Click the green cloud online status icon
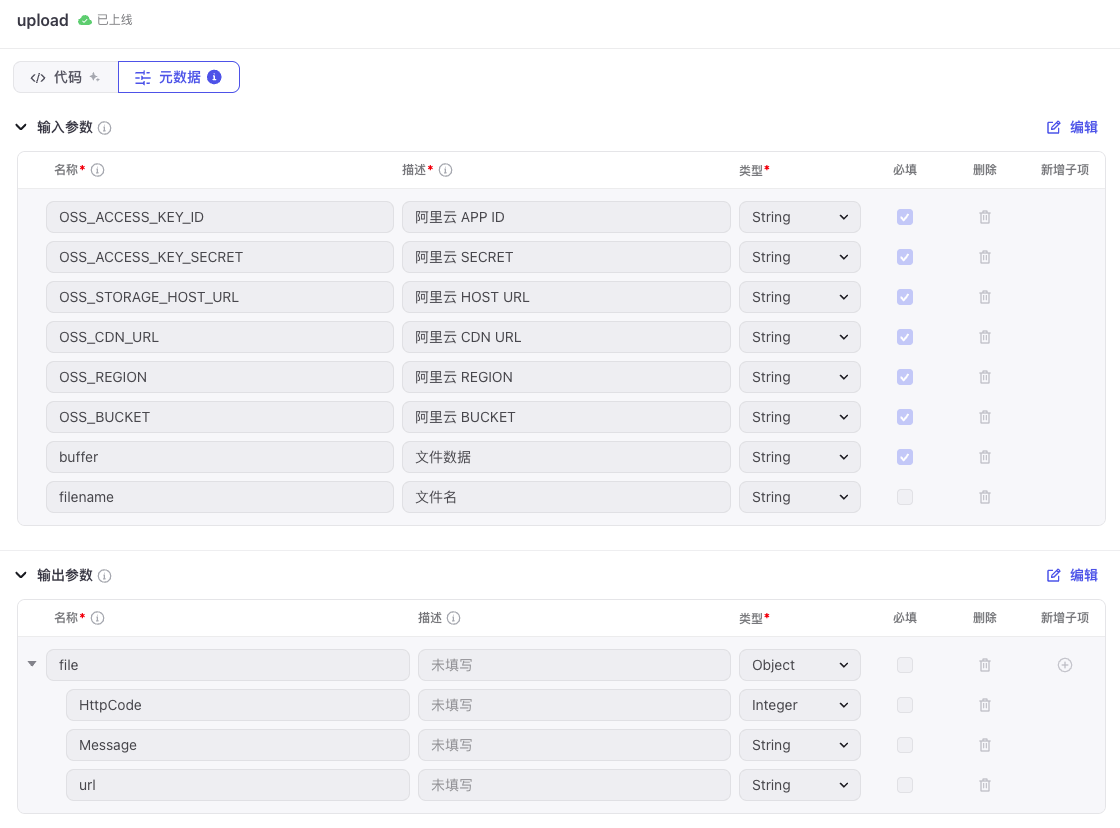Image resolution: width=1120 pixels, height=828 pixels. (84, 20)
